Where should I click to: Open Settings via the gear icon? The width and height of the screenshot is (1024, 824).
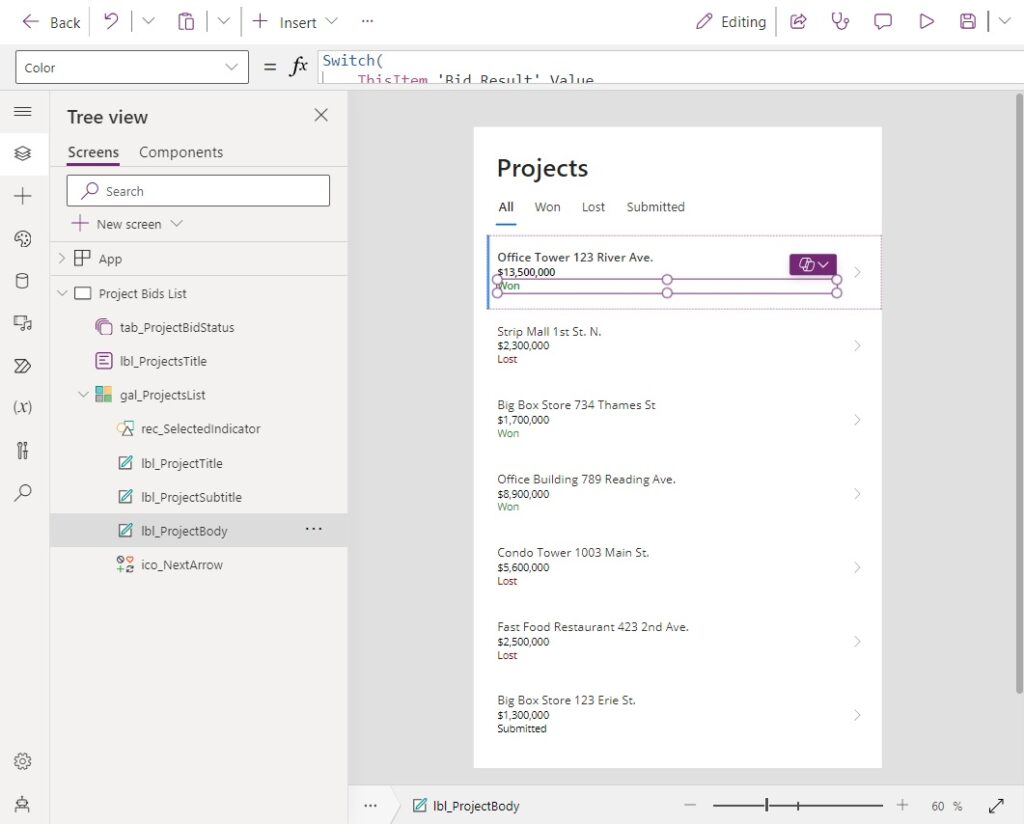click(x=23, y=760)
